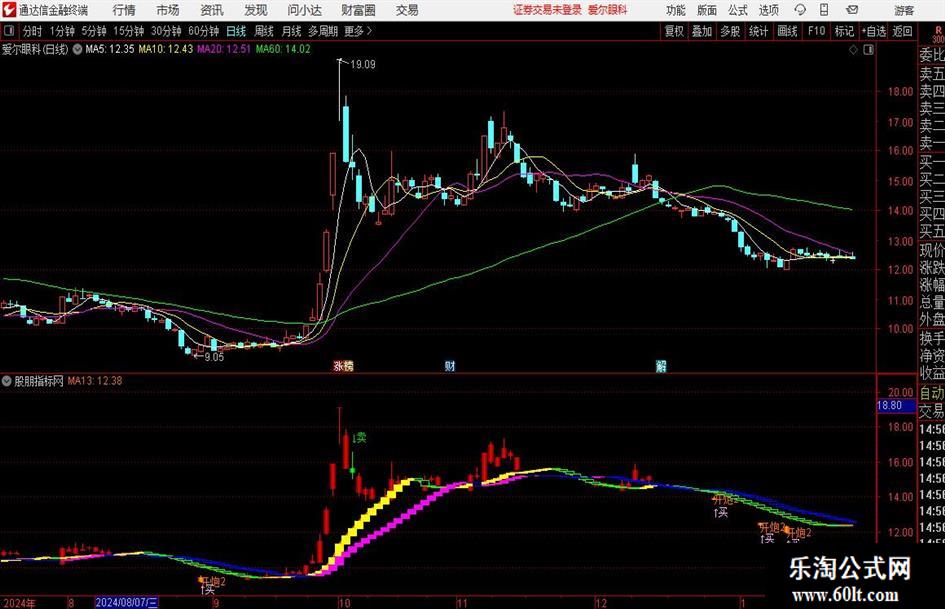The width and height of the screenshot is (945, 609).
Task: Click the 自动 entry in the right panel
Action: (x=932, y=393)
